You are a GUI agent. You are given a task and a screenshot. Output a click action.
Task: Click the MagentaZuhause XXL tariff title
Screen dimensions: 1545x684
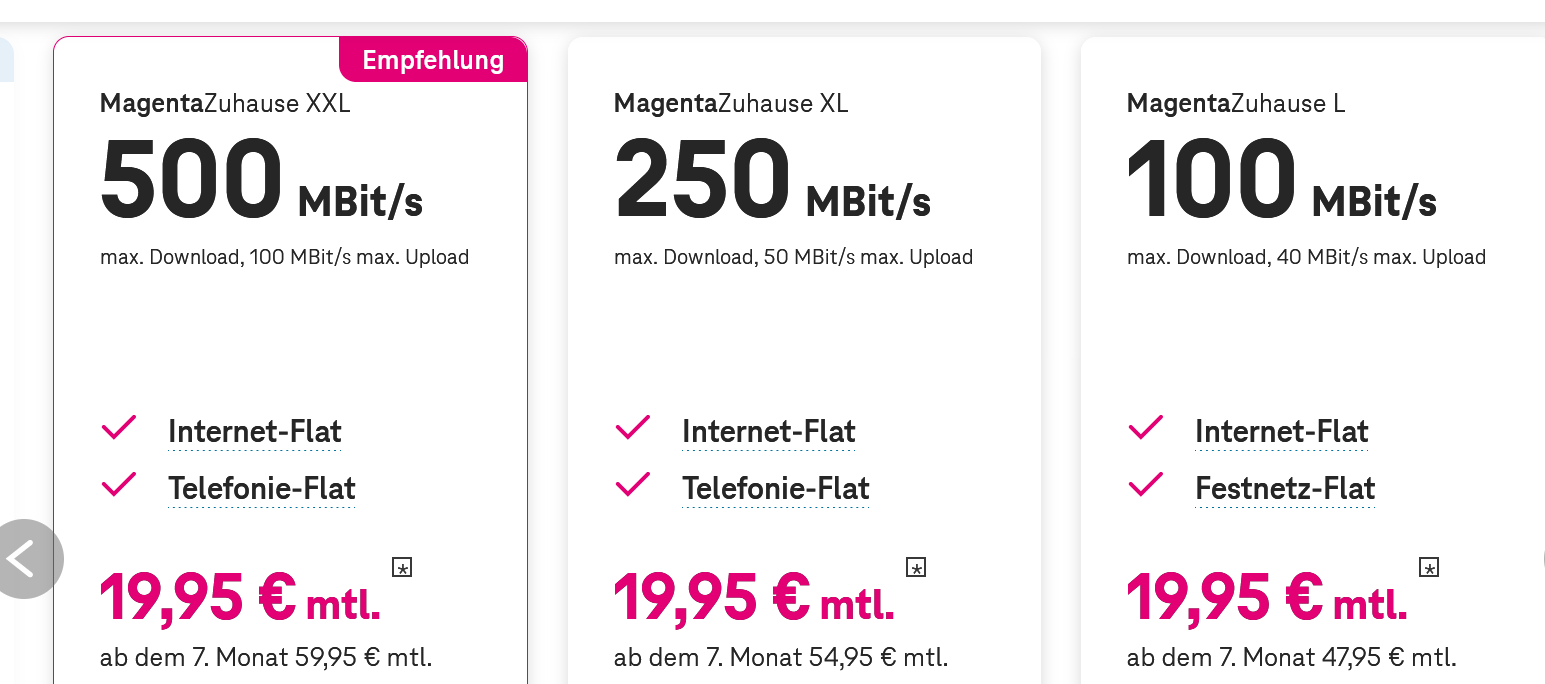[225, 103]
